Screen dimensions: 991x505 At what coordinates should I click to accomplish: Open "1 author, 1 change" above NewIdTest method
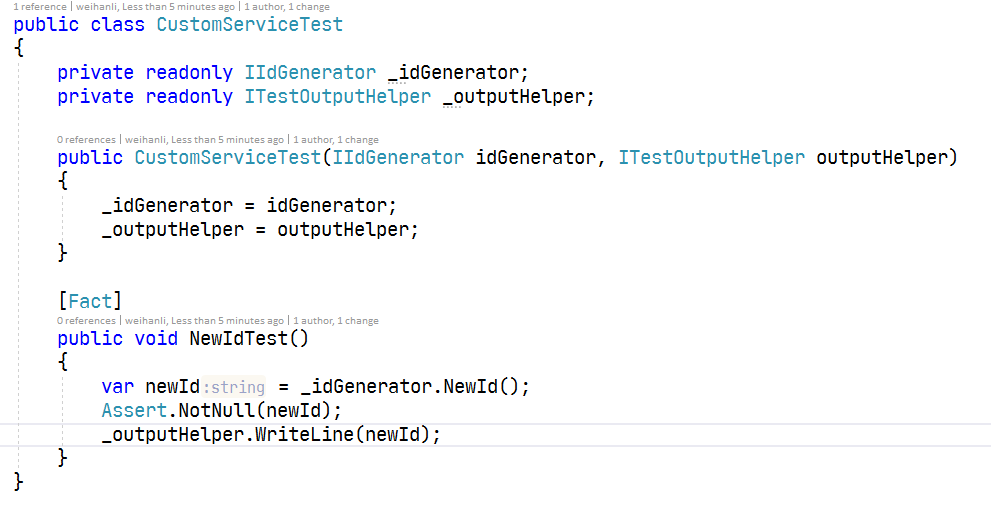(336, 320)
